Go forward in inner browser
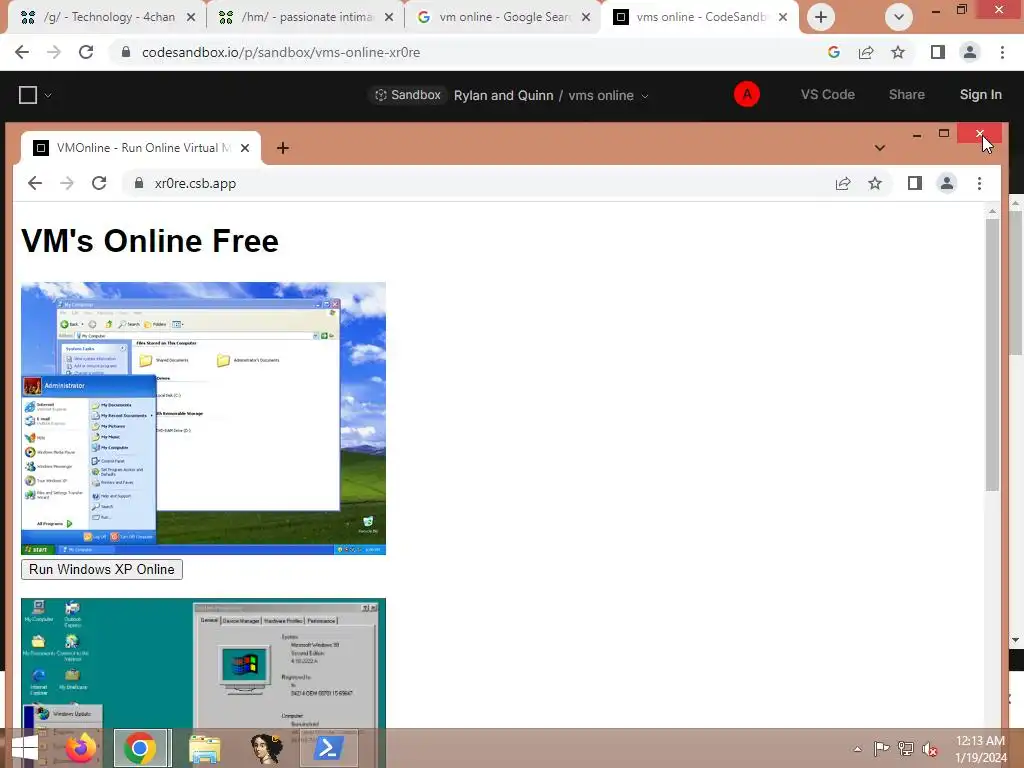 click(67, 184)
